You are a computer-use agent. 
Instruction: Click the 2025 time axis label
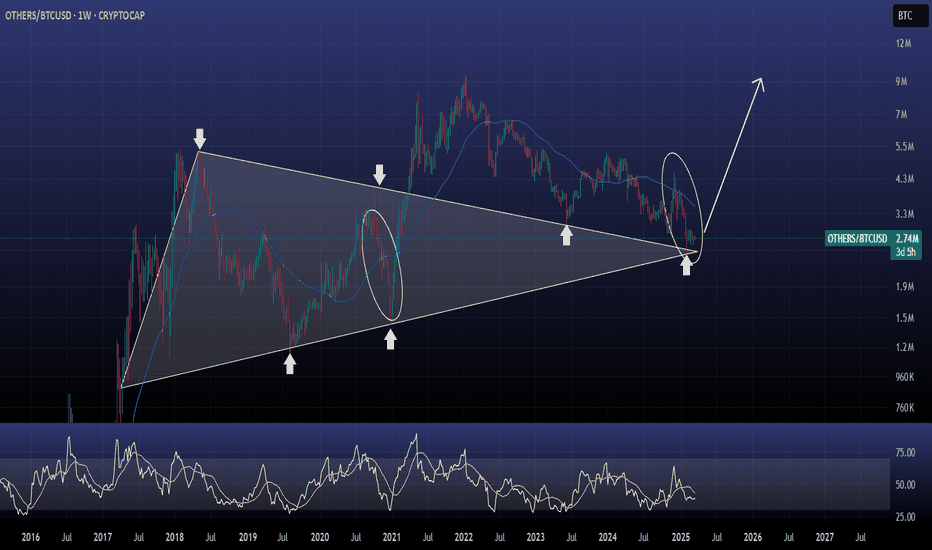[x=681, y=538]
